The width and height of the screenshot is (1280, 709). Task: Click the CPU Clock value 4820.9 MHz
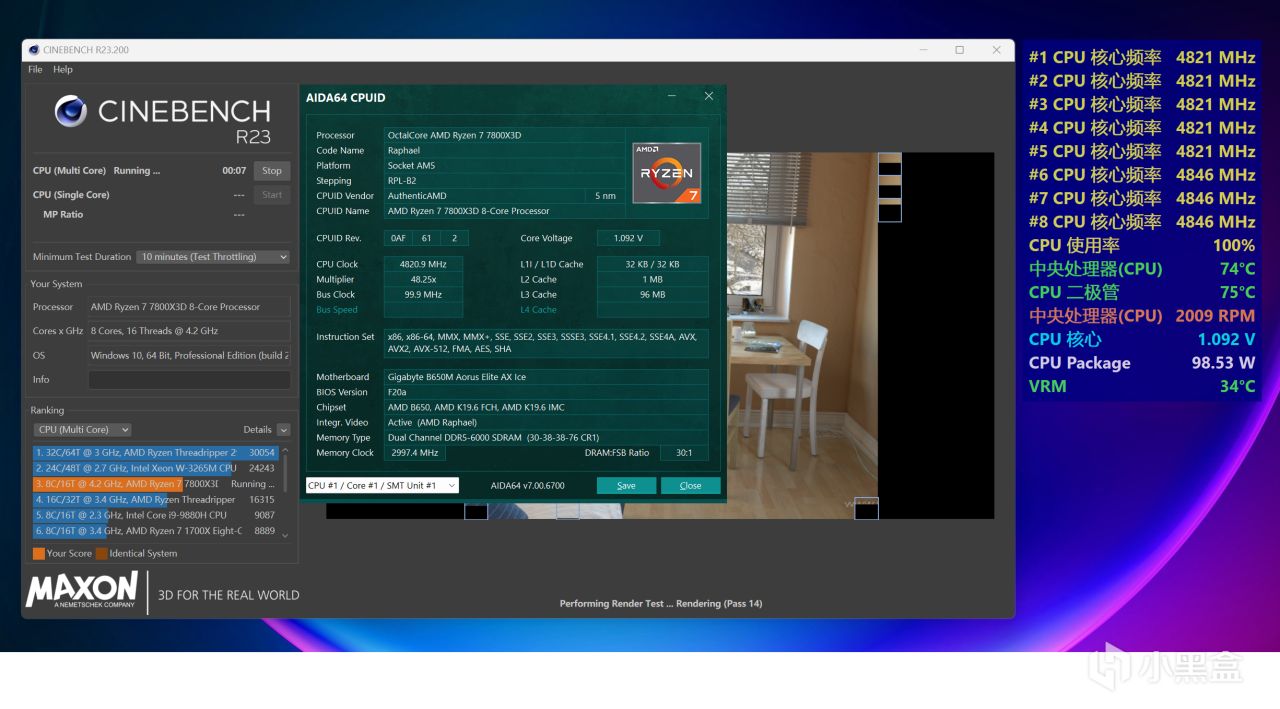point(424,264)
